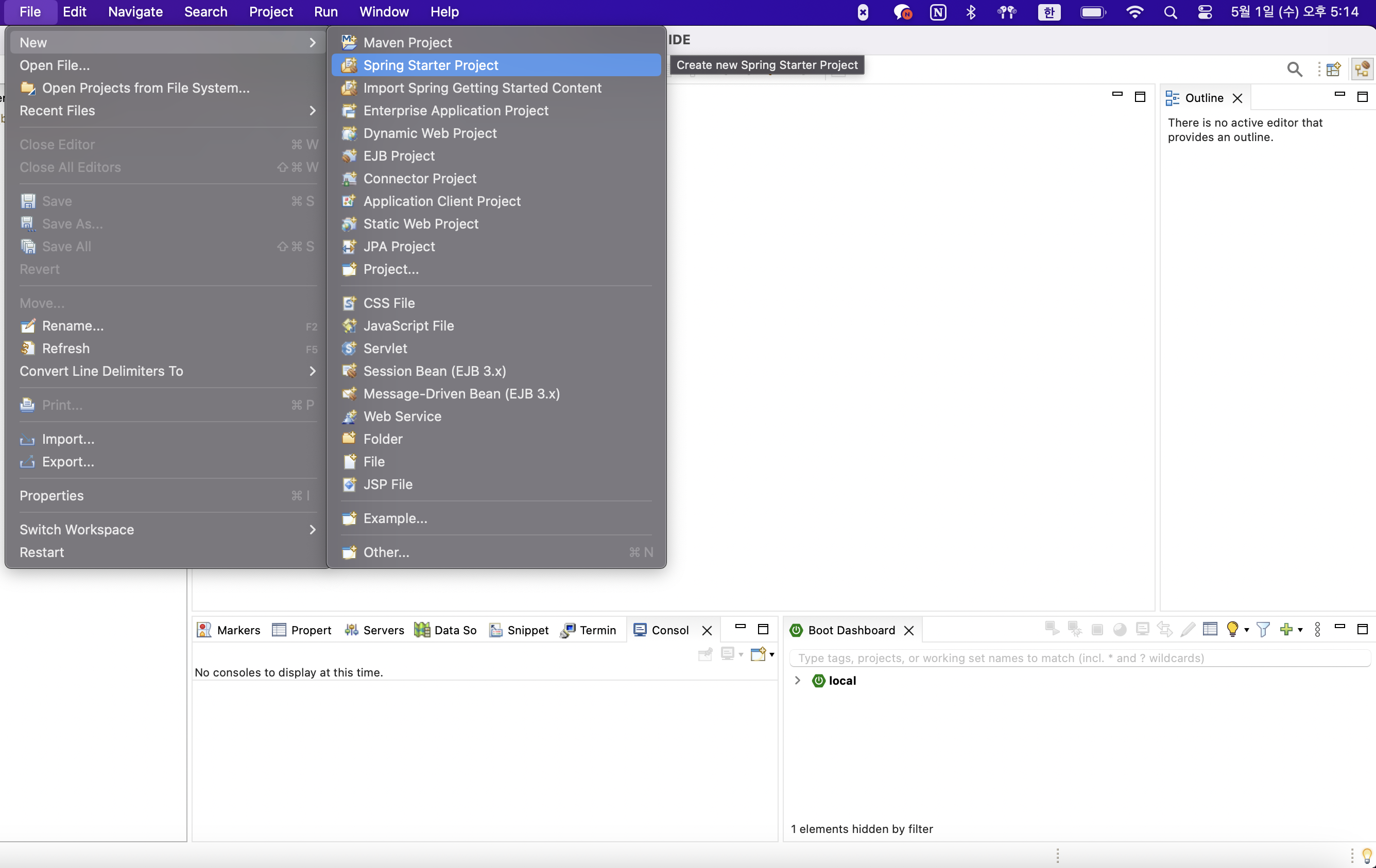Click Boot Dashboard properties table icon
1376x868 pixels.
point(1210,629)
